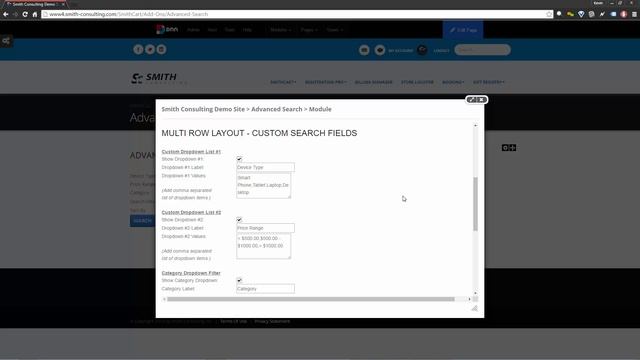The height and width of the screenshot is (360, 640).
Task: Click the light blue extension icon
Action: click(613, 14)
